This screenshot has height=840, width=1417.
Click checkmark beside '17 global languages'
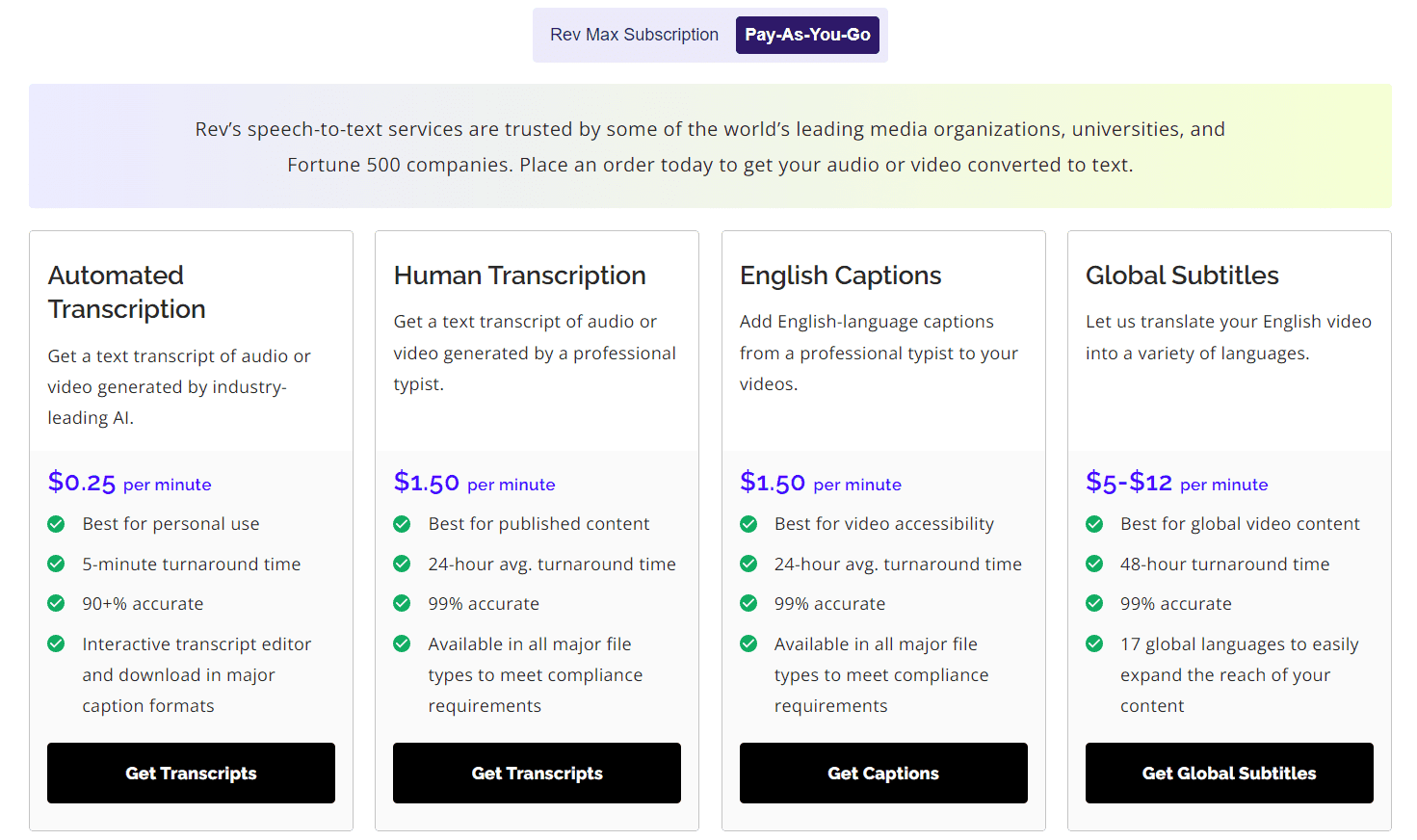[1094, 643]
